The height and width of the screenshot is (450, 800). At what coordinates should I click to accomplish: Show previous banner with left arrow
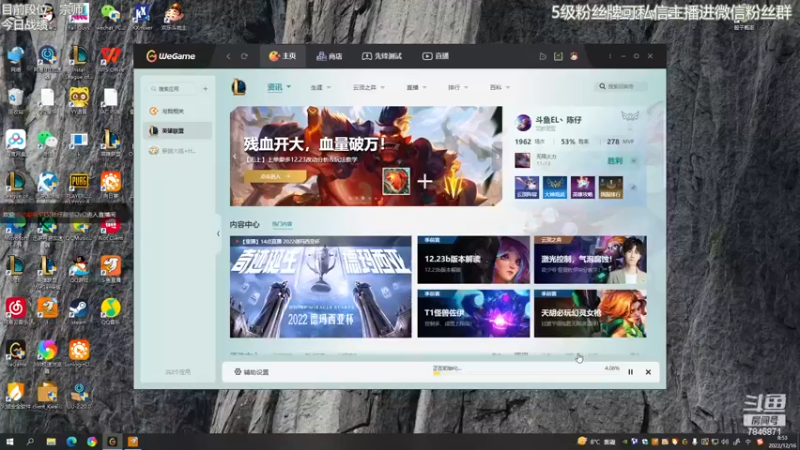pos(235,157)
